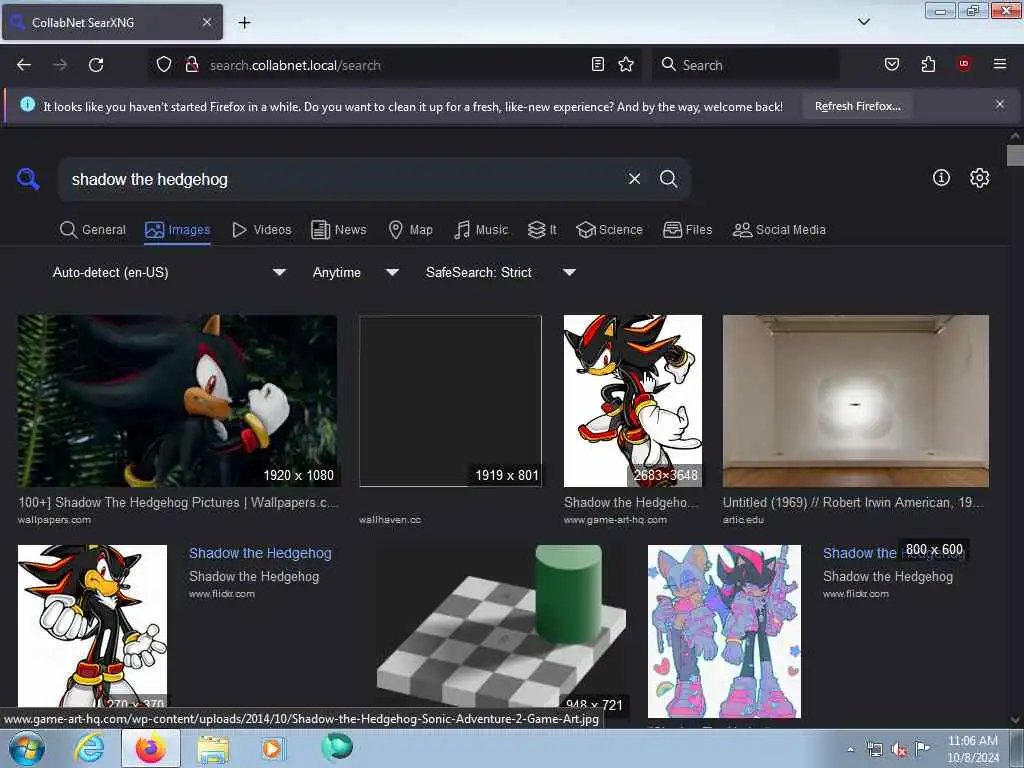Click the artic.edu source text

click(x=743, y=520)
